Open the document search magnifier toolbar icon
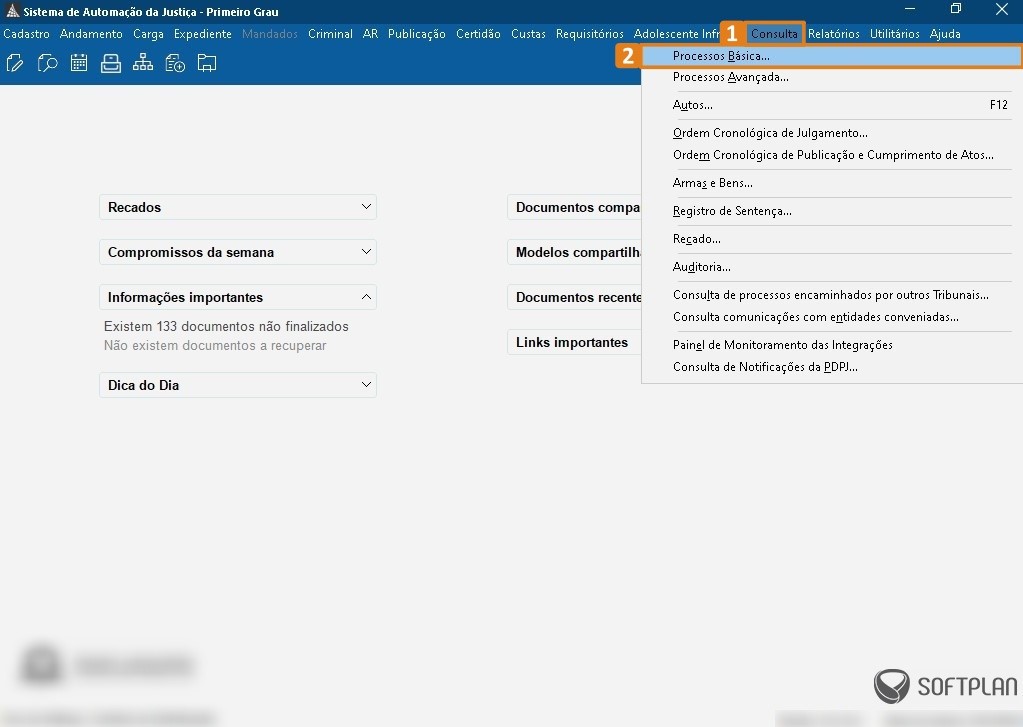 [47, 63]
